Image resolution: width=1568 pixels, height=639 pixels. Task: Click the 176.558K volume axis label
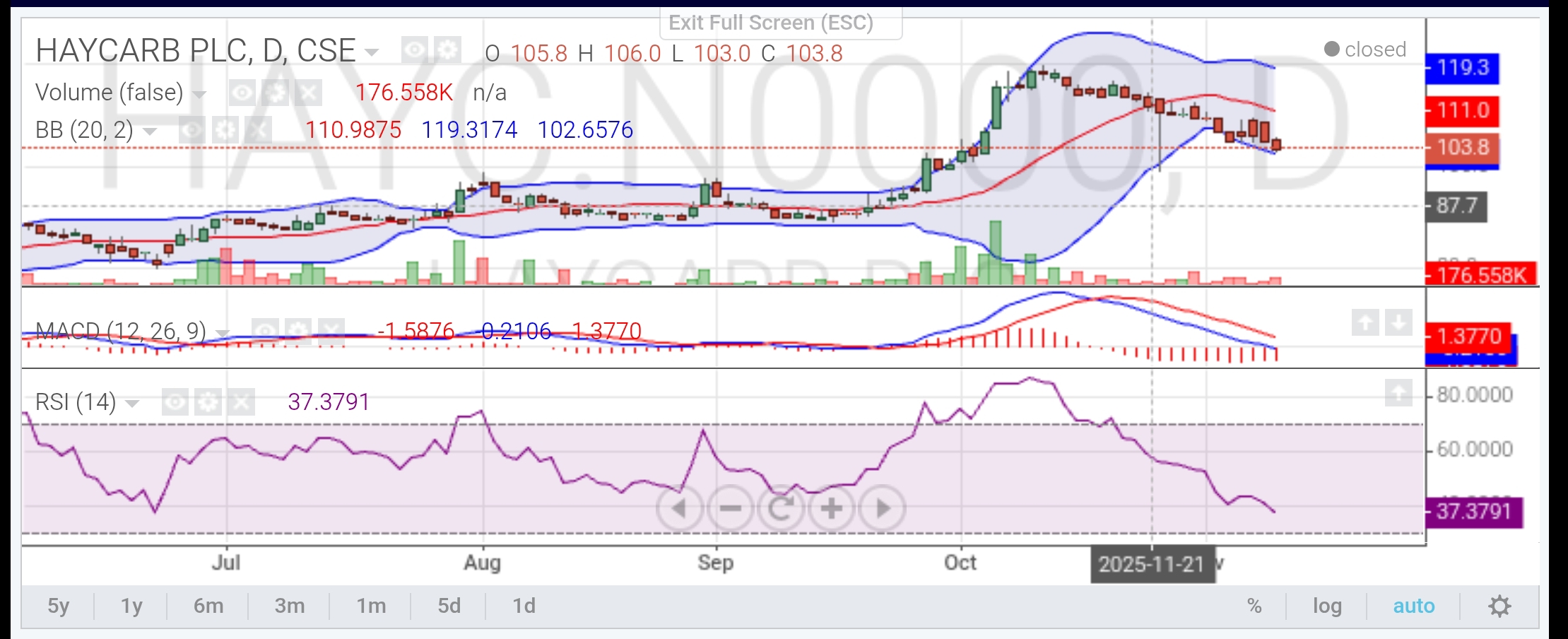(x=1482, y=274)
